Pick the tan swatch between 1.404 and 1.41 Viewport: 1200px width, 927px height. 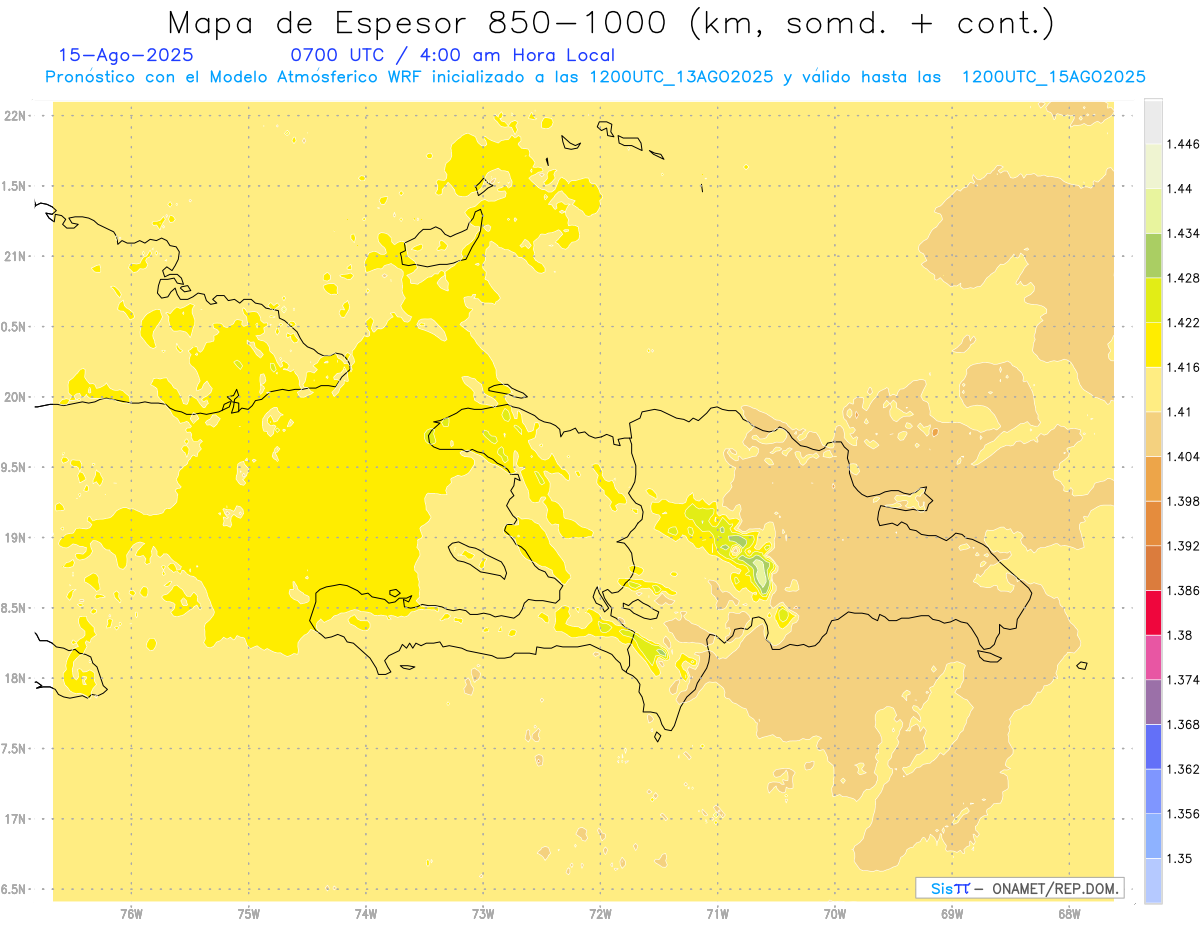pyautogui.click(x=1153, y=434)
